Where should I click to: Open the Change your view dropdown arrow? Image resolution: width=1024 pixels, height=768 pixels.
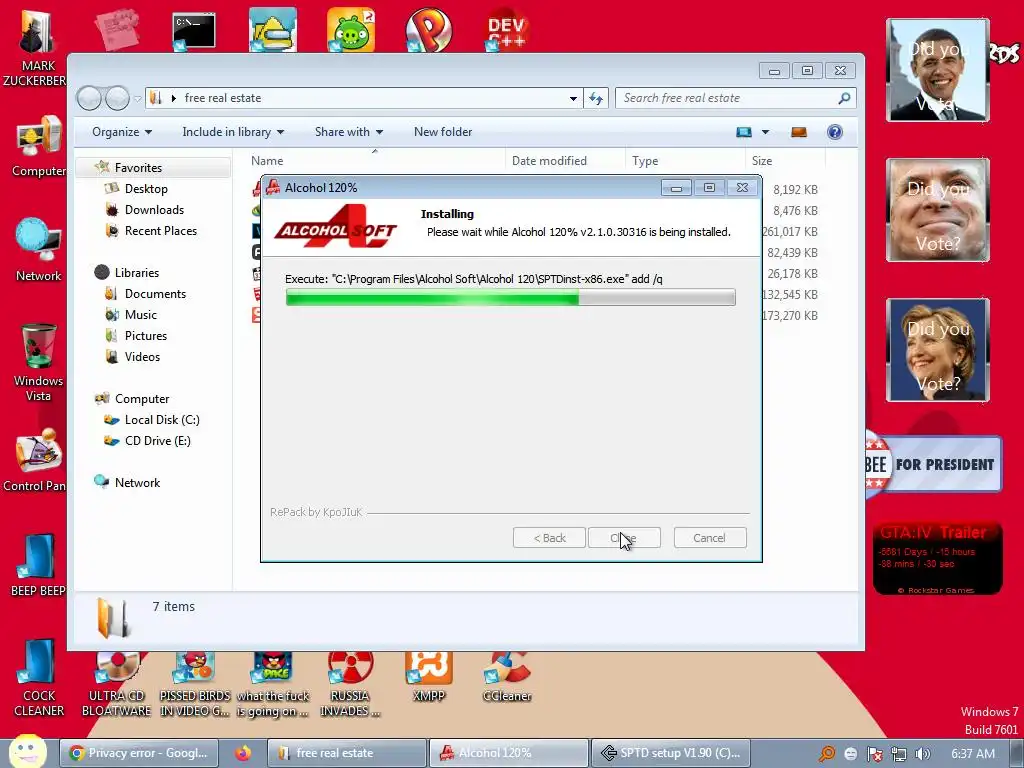[765, 132]
